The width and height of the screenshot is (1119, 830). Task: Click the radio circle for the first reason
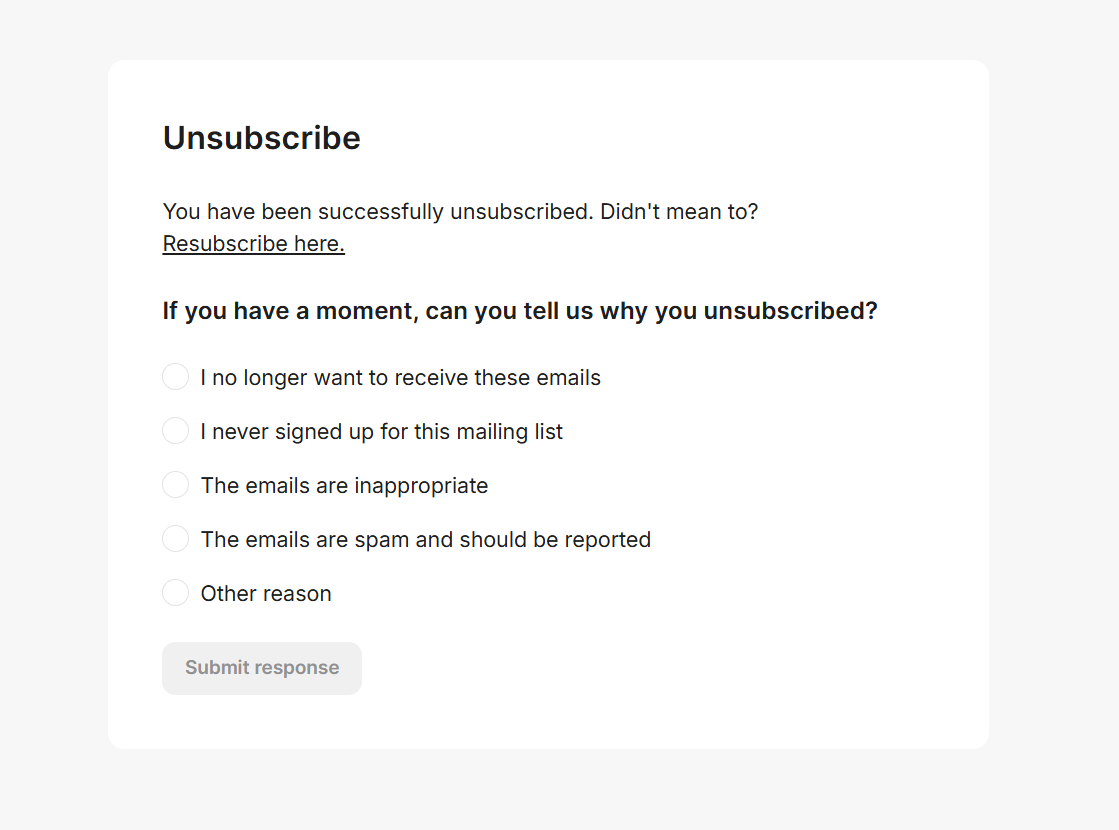tap(175, 377)
